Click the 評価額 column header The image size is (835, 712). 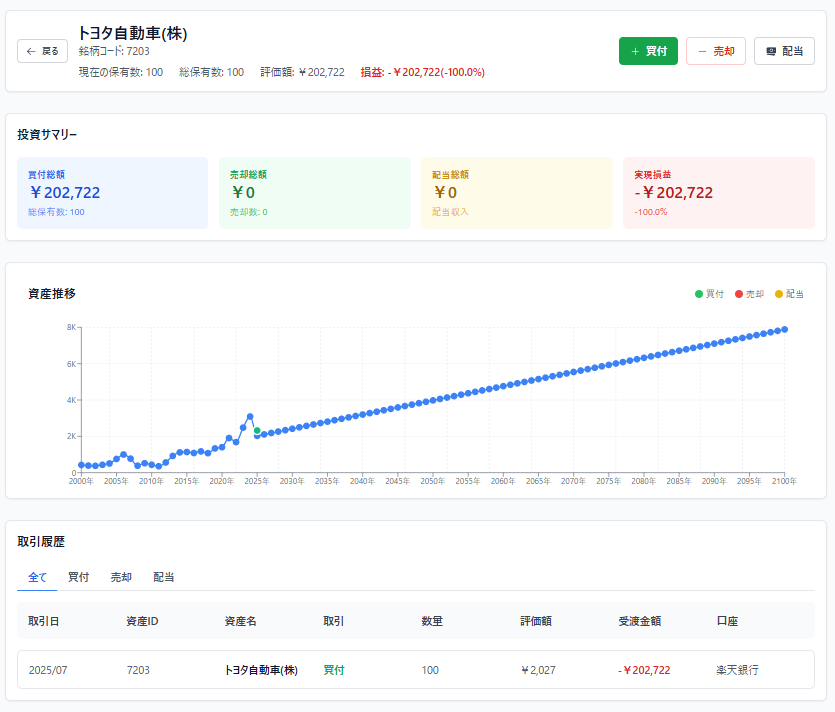click(x=536, y=621)
